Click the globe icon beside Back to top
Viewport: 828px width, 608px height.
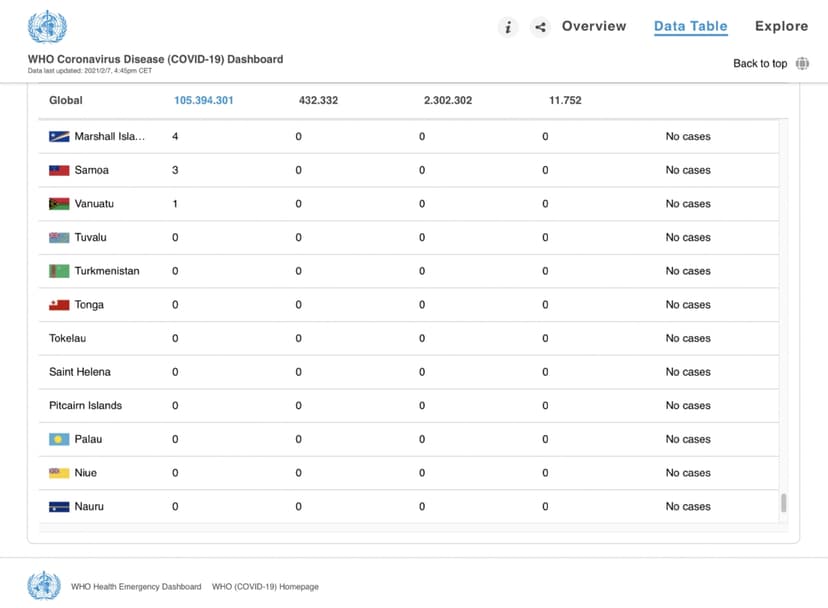802,64
